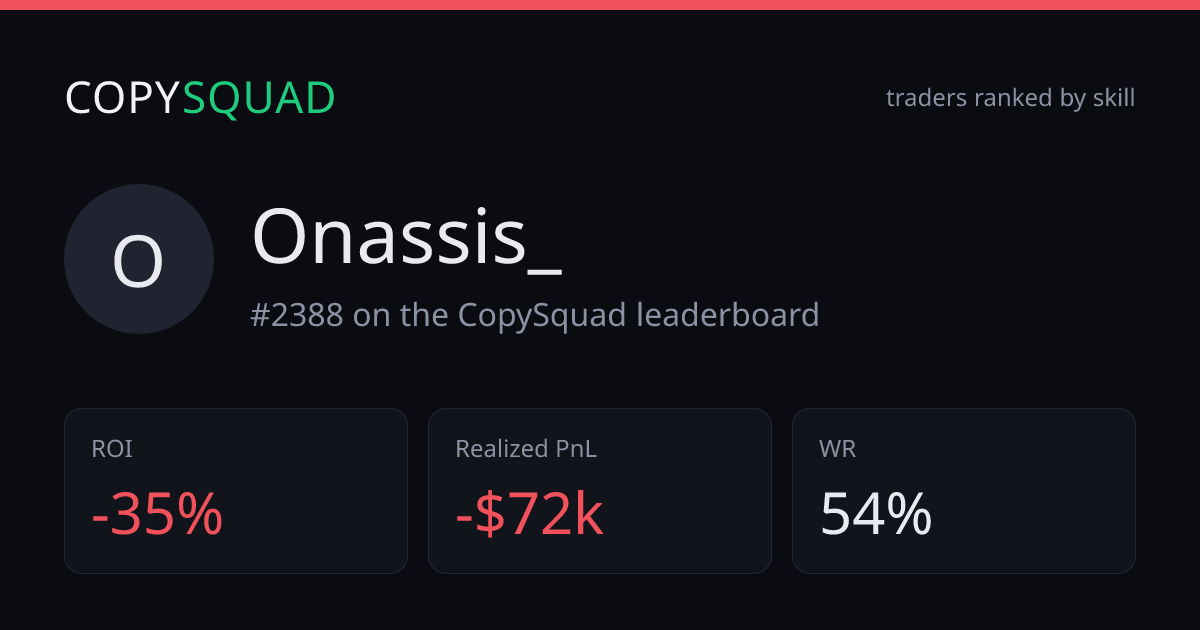This screenshot has height=630, width=1200.
Task: Select the WR stat card
Action: (964, 491)
